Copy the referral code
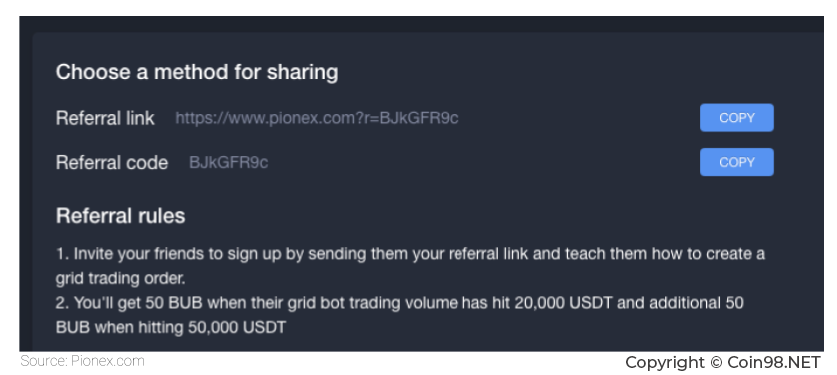Viewport: 837px width, 375px height. (x=737, y=162)
